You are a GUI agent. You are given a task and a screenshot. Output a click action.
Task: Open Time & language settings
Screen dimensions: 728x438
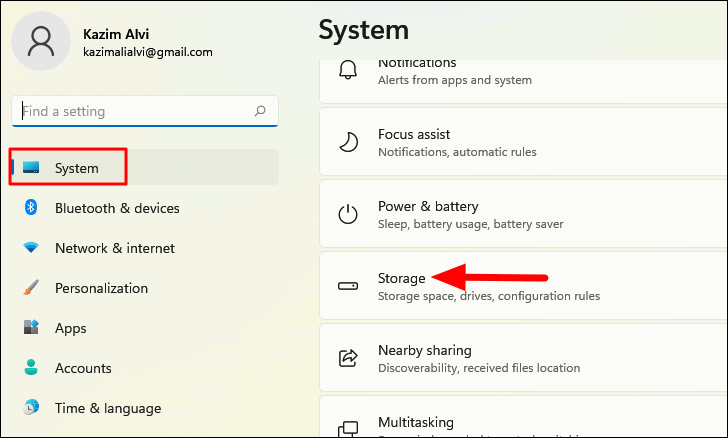point(144,408)
